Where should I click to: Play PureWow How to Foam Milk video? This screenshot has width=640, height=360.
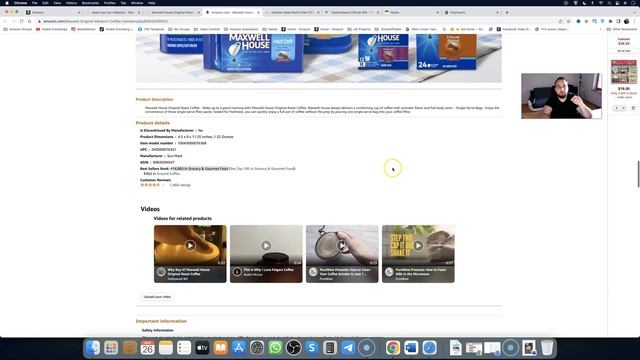click(418, 246)
